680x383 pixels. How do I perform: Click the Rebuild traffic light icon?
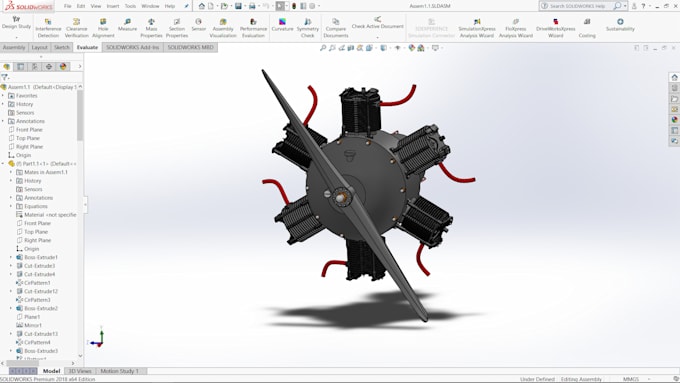click(x=294, y=6)
